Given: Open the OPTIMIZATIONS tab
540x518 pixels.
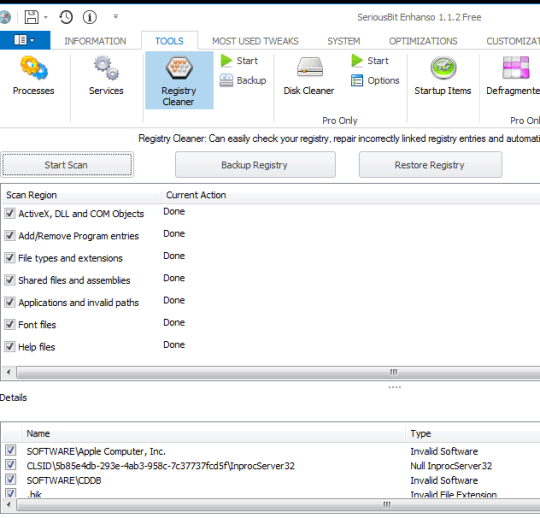Looking at the screenshot, I should point(423,41).
